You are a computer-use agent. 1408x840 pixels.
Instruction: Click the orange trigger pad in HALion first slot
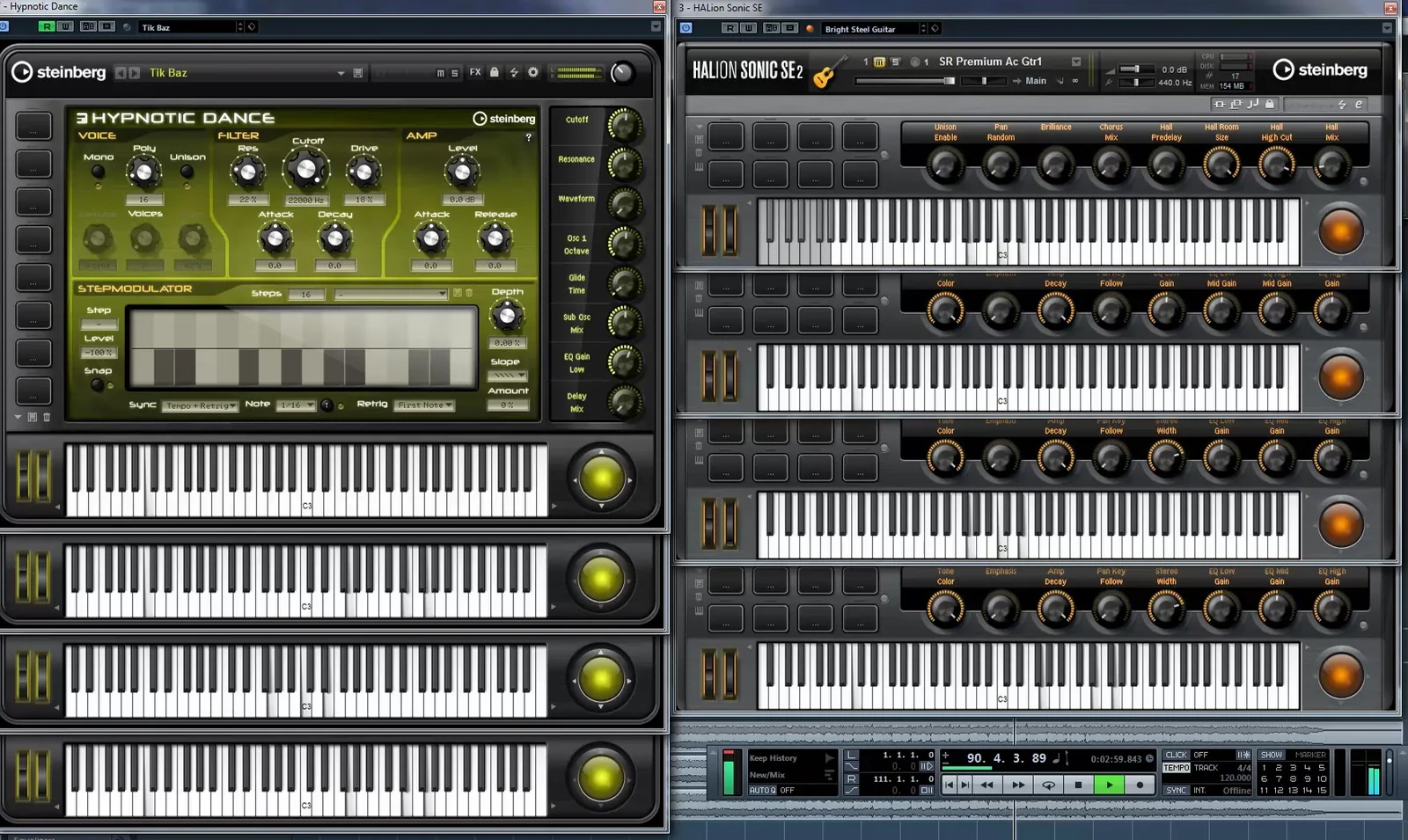(1341, 231)
